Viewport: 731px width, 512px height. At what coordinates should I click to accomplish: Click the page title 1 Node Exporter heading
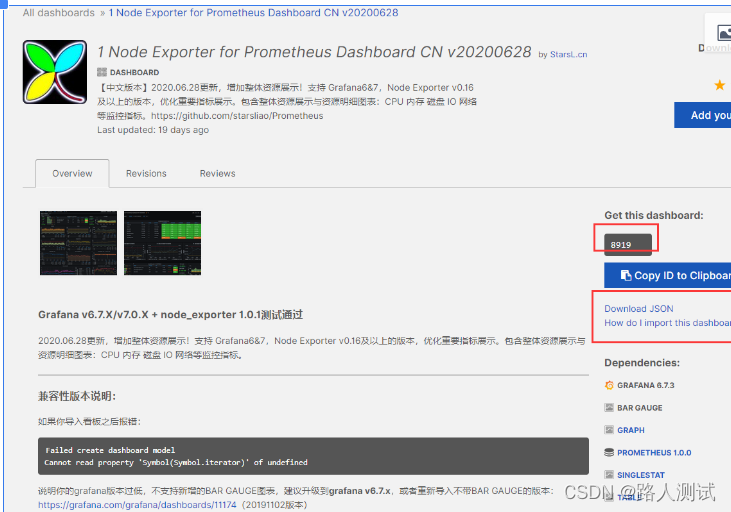(314, 52)
